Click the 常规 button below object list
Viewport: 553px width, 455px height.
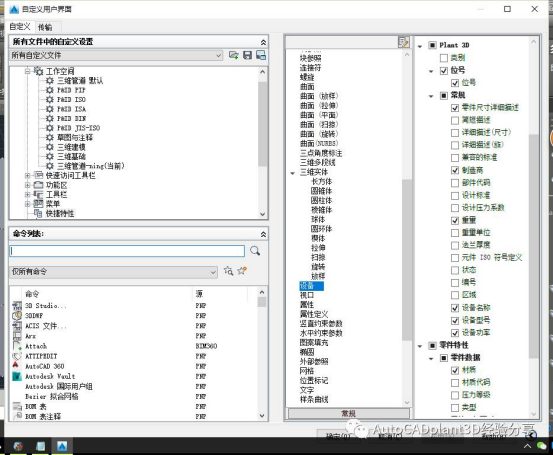point(349,413)
